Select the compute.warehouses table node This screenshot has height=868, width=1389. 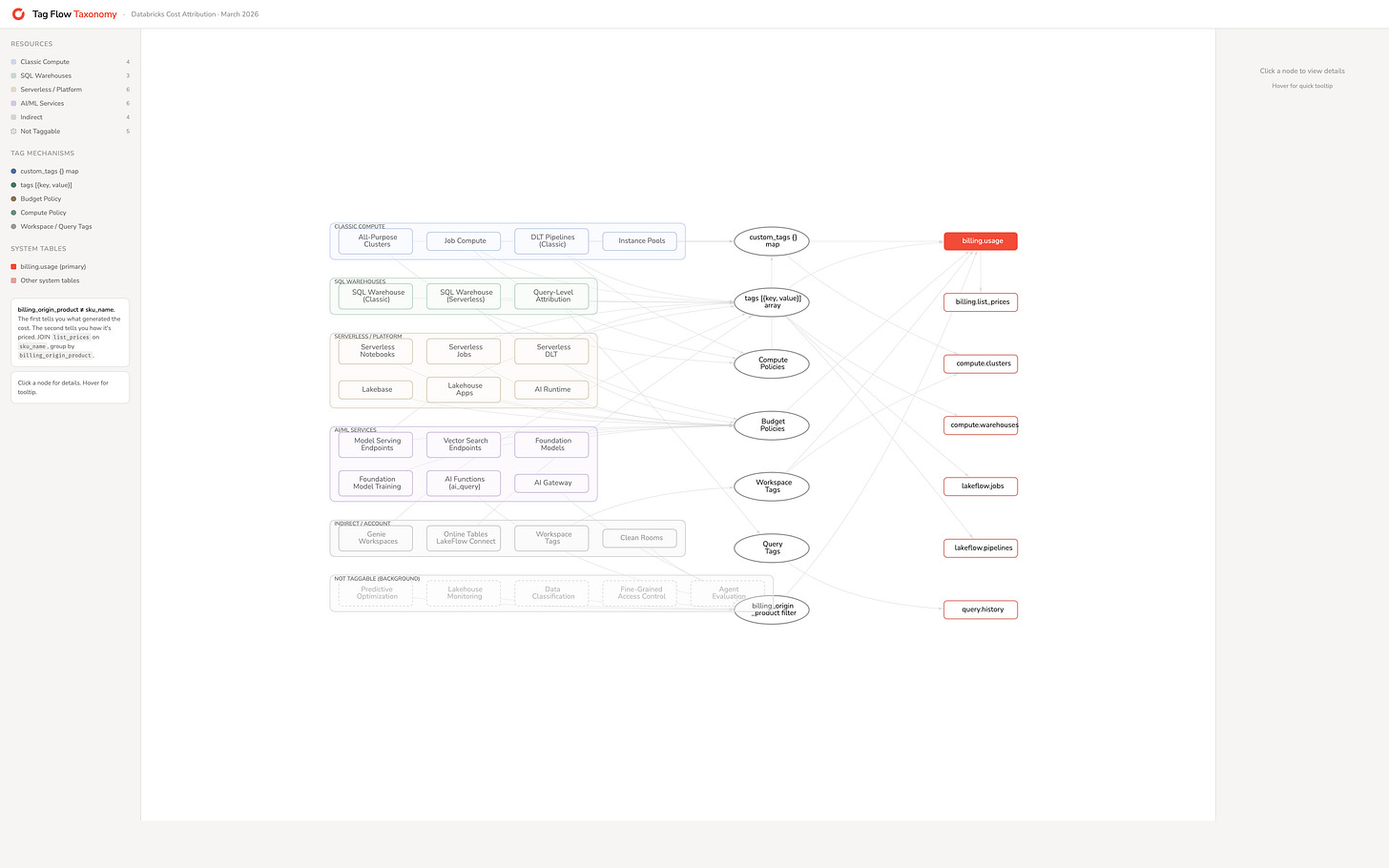pos(981,425)
